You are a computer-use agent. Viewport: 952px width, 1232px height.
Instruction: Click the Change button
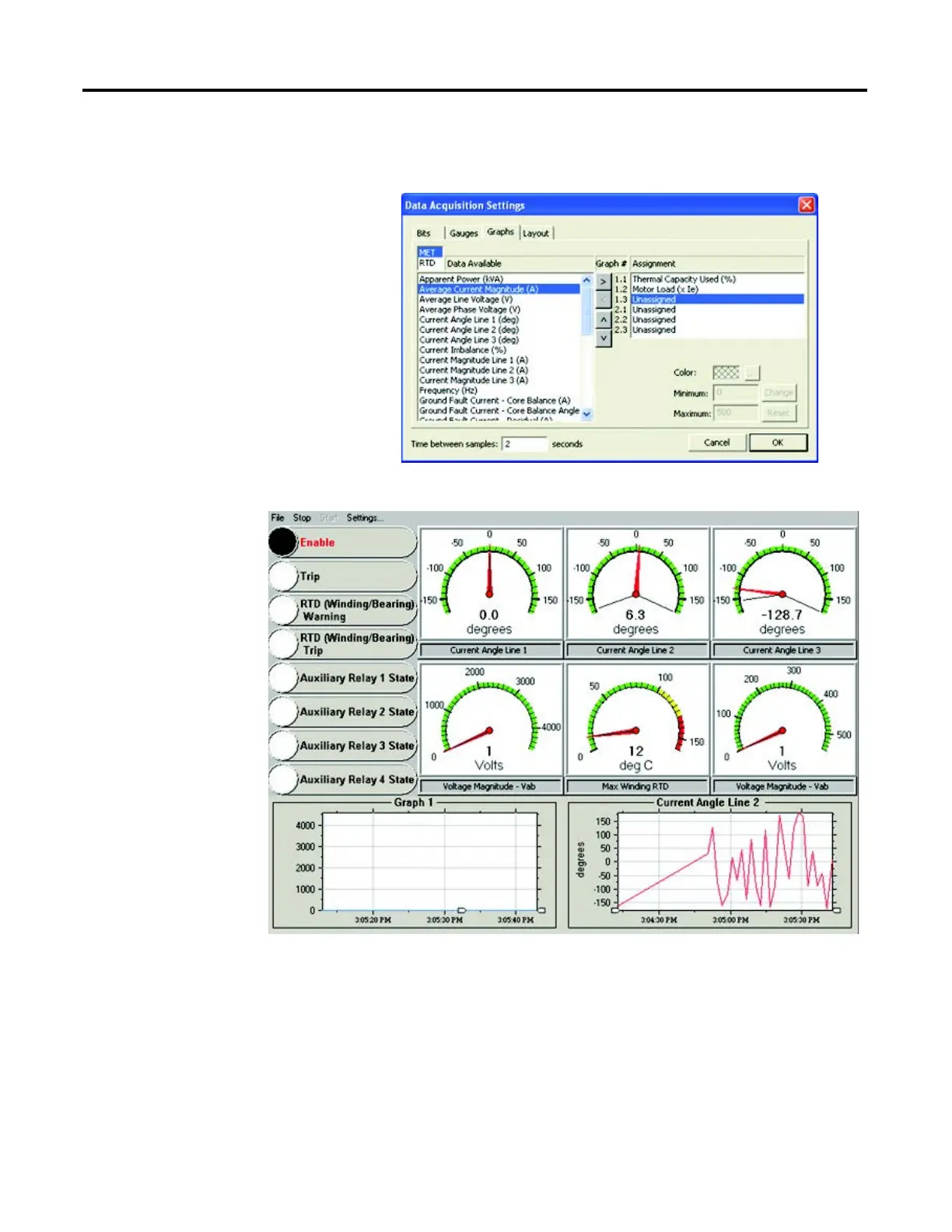point(779,393)
